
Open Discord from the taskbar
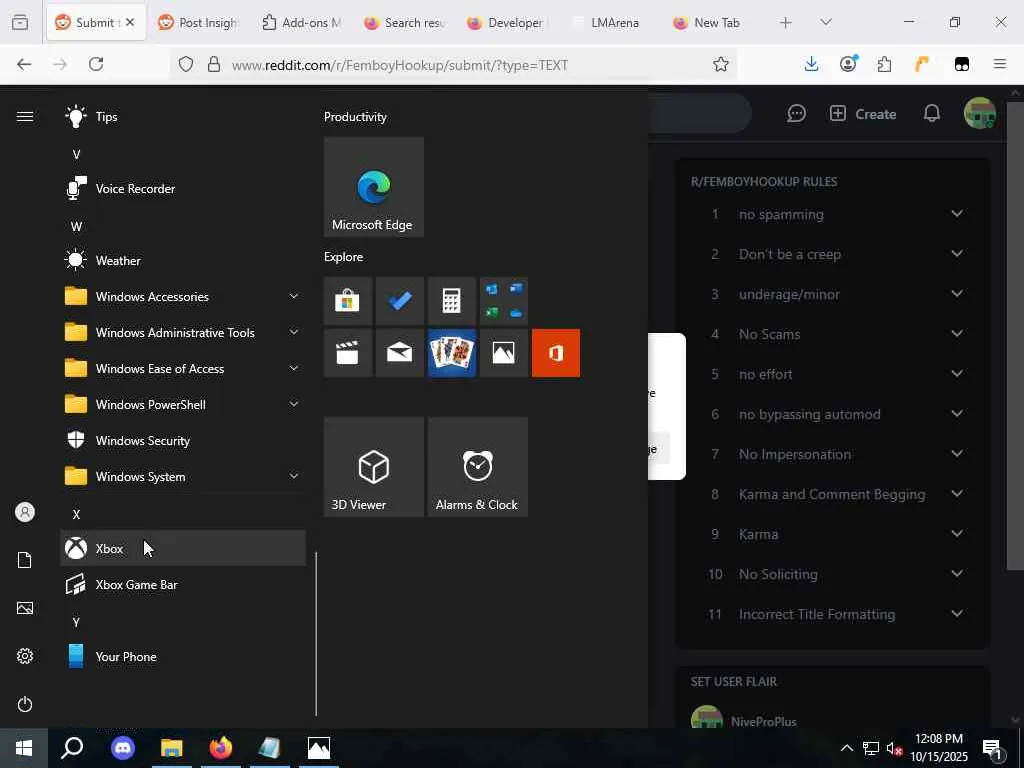[123, 748]
